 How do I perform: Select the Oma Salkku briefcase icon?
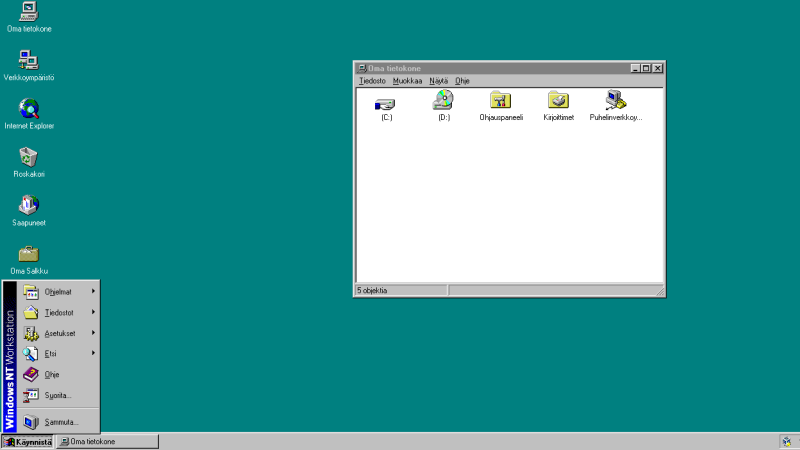[x=29, y=259]
